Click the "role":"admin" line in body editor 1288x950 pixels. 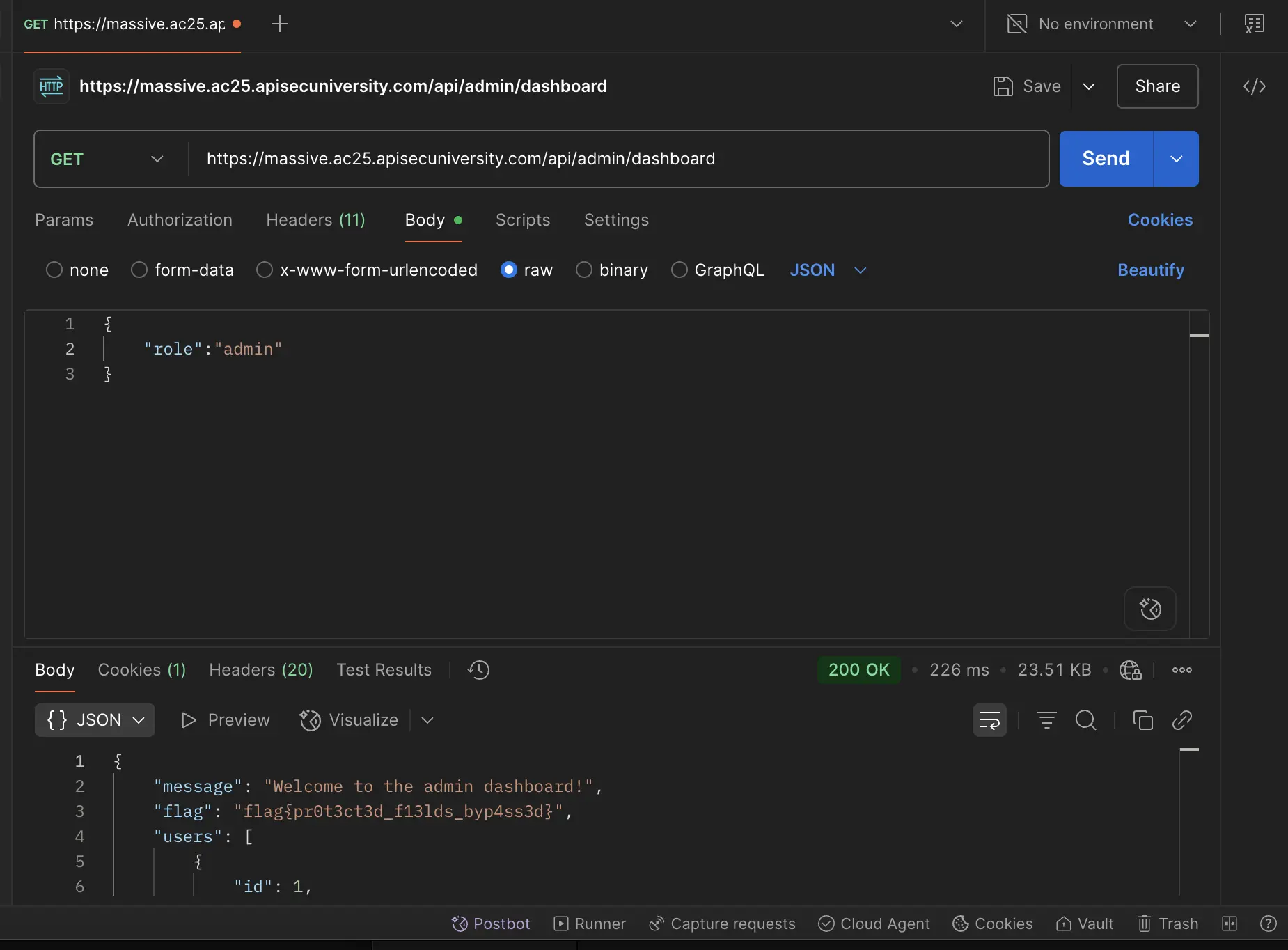click(213, 349)
